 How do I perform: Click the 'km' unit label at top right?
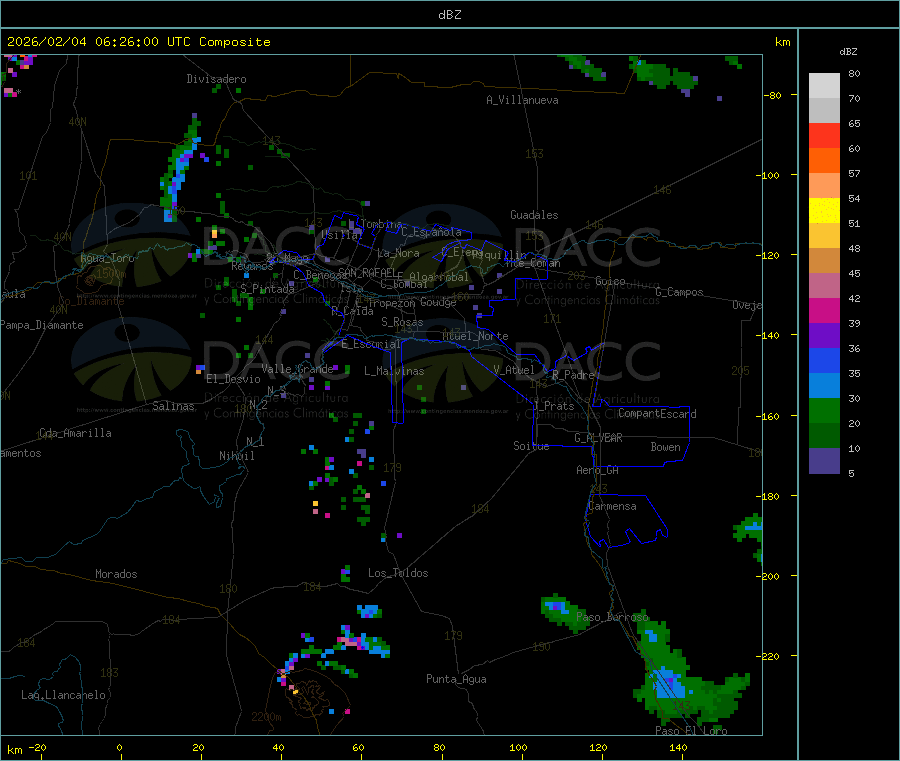point(783,42)
